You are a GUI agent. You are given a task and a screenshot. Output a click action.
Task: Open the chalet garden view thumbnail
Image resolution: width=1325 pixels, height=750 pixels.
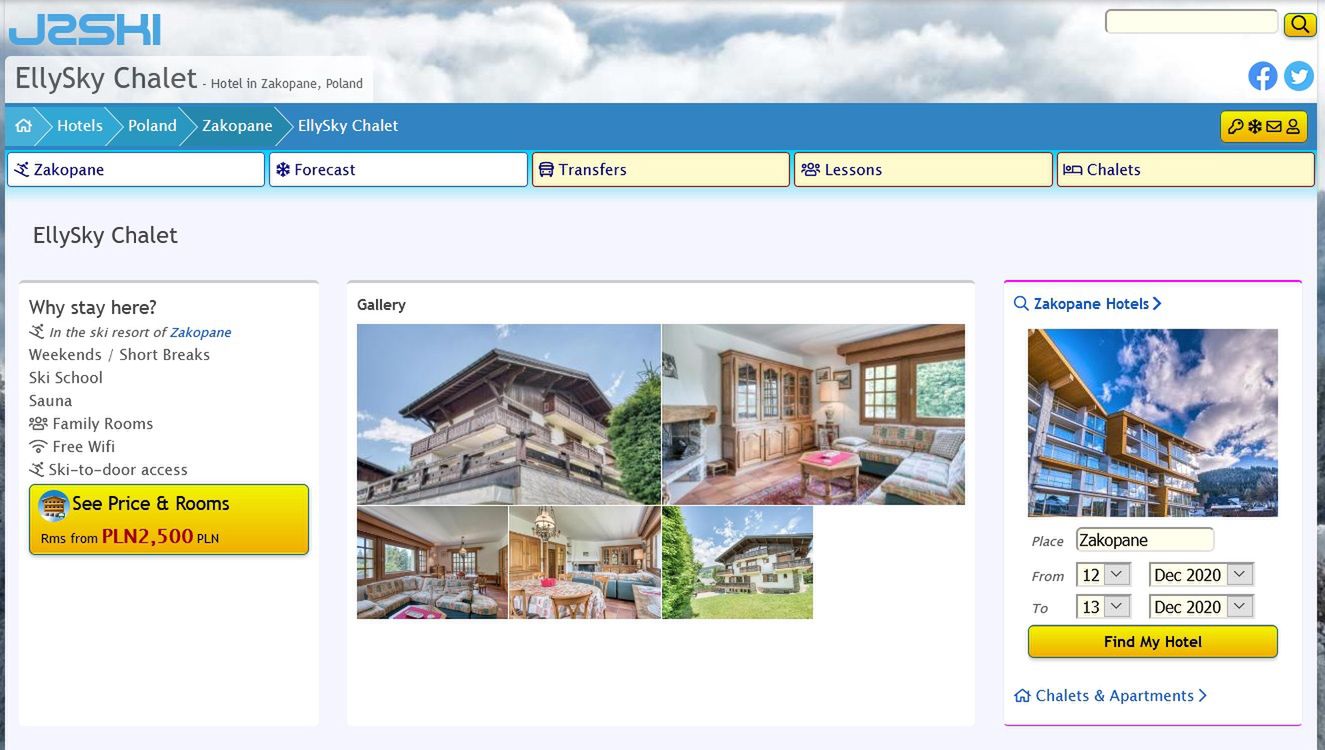737,562
